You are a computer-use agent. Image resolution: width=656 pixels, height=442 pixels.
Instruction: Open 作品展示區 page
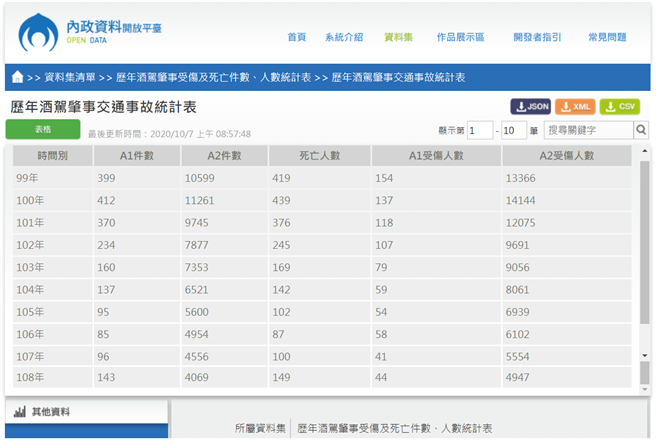pos(460,38)
